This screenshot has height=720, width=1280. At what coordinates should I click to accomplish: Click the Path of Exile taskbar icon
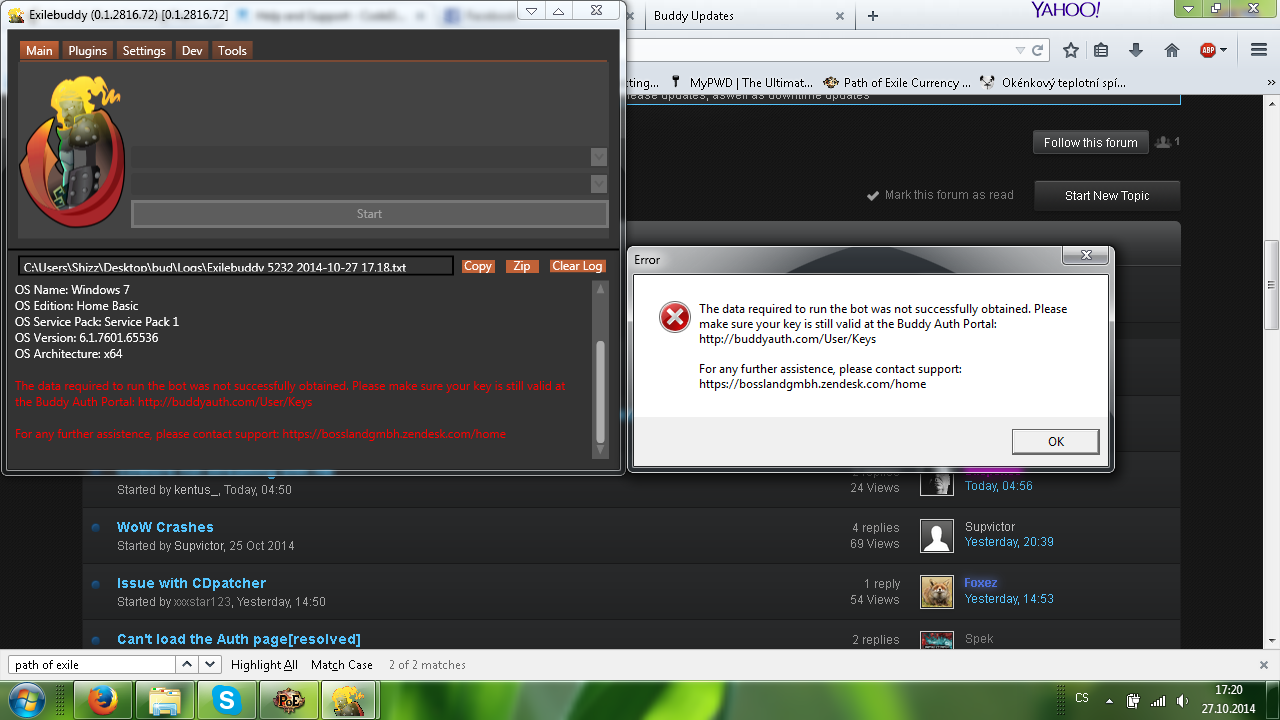click(288, 701)
